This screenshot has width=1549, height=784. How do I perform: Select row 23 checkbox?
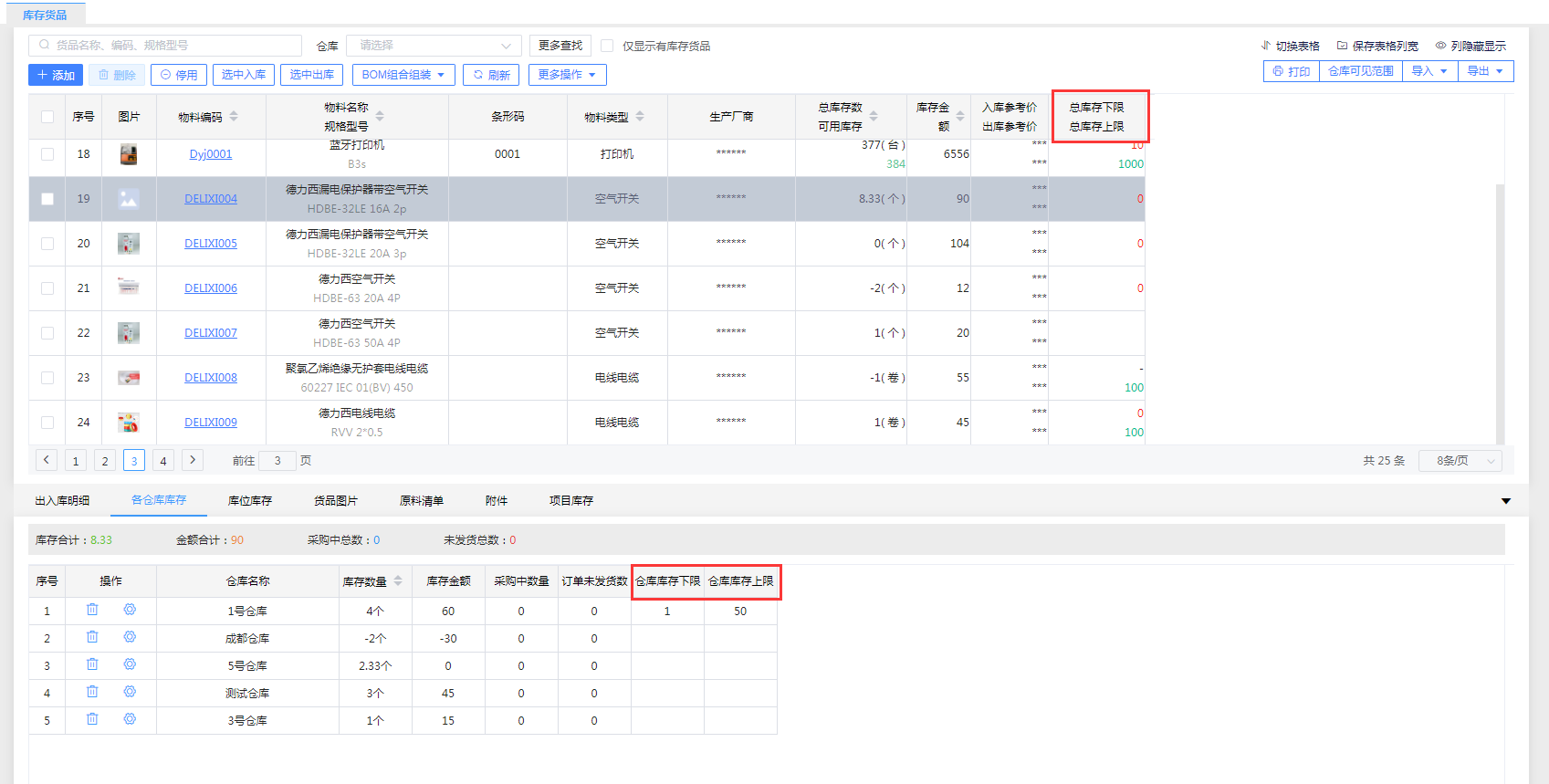tap(47, 378)
